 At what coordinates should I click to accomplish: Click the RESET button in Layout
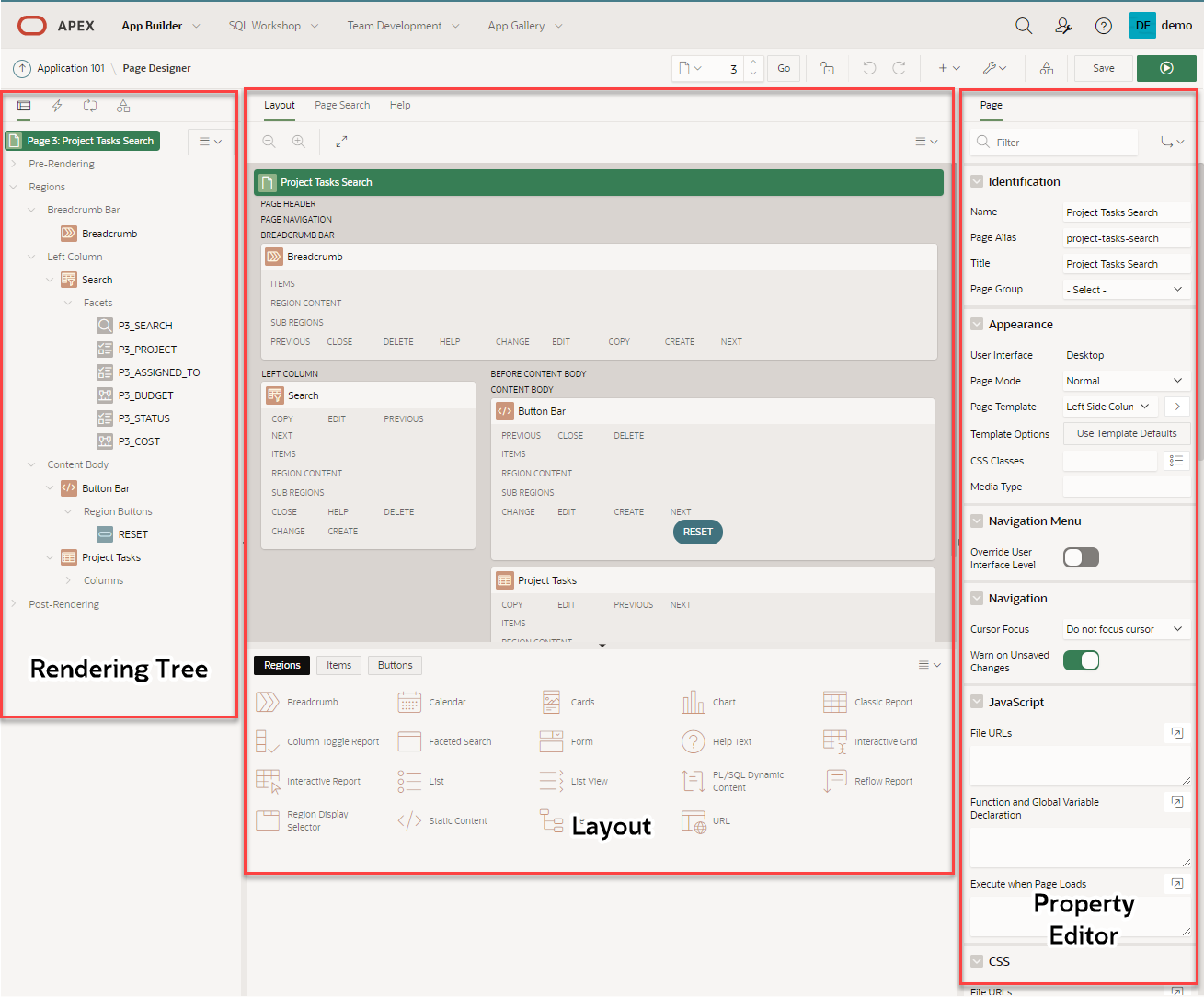click(x=698, y=532)
